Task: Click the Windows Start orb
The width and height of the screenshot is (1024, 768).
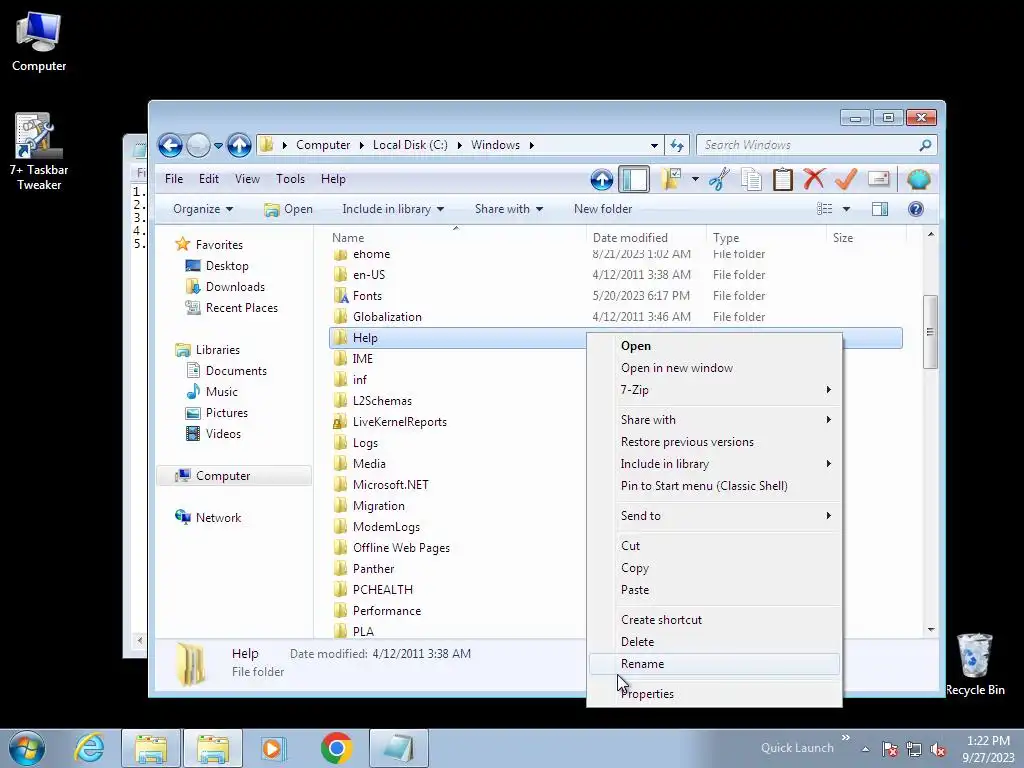Action: pos(27,748)
